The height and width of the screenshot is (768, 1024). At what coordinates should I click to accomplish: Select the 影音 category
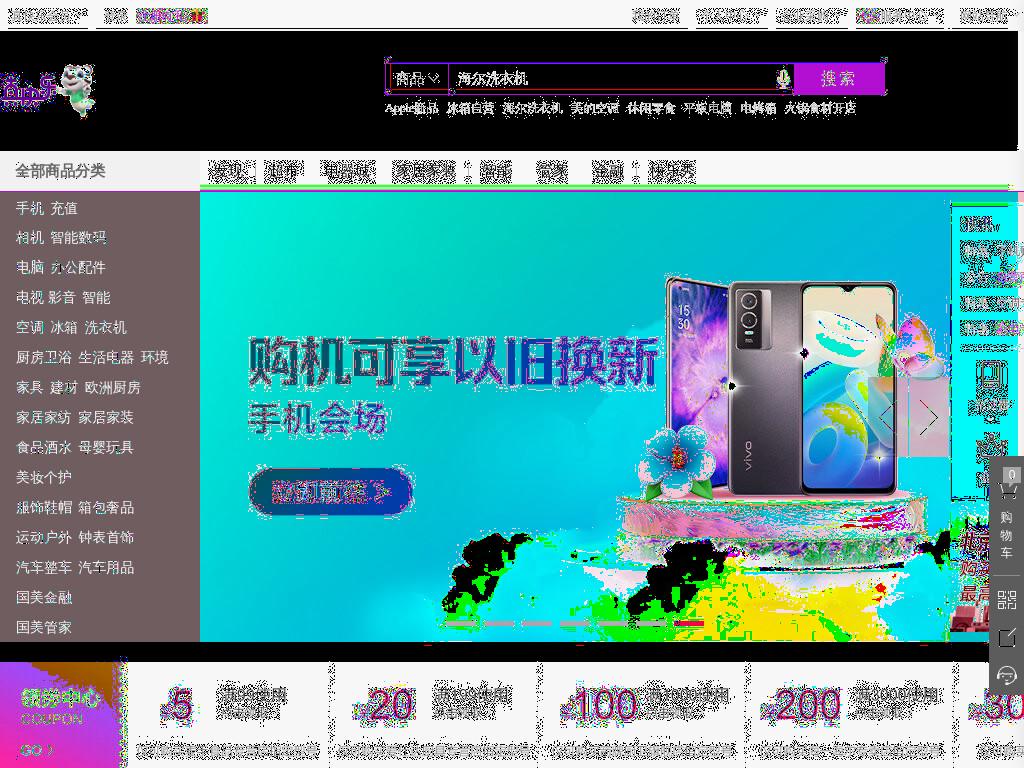point(63,298)
